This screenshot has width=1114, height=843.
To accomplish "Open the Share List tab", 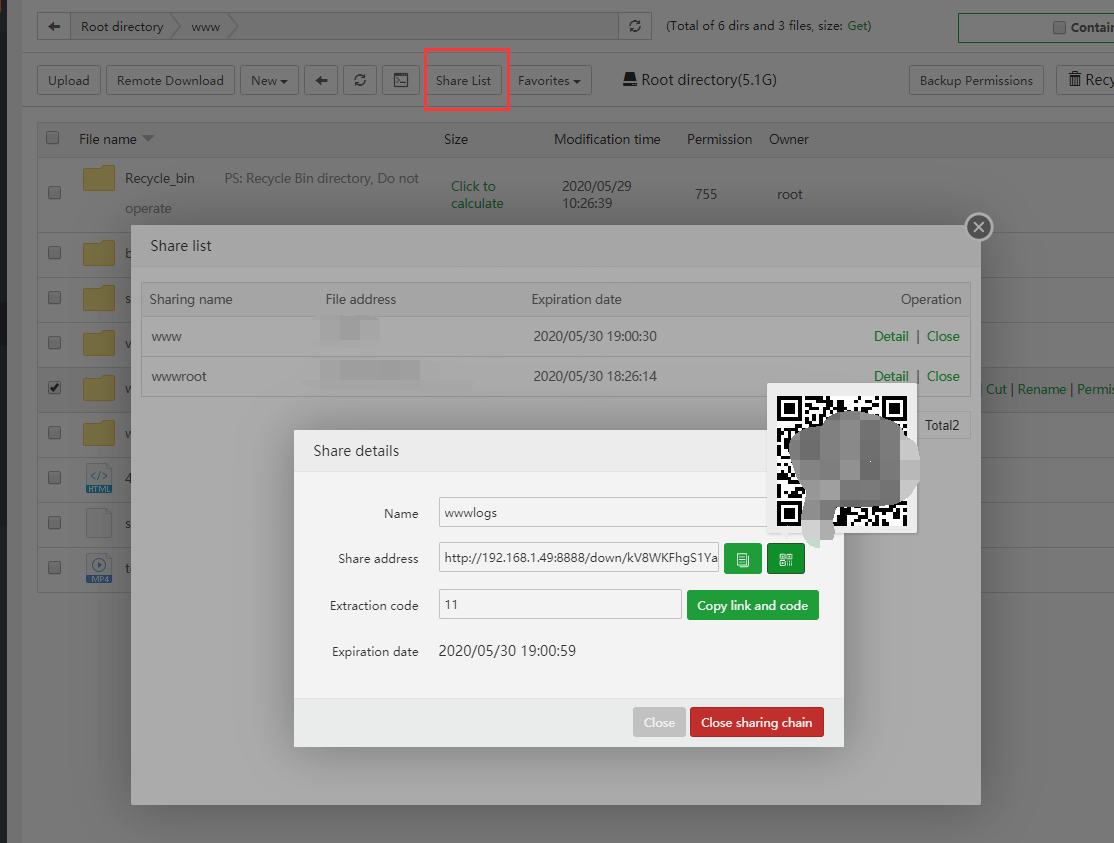I will [464, 81].
